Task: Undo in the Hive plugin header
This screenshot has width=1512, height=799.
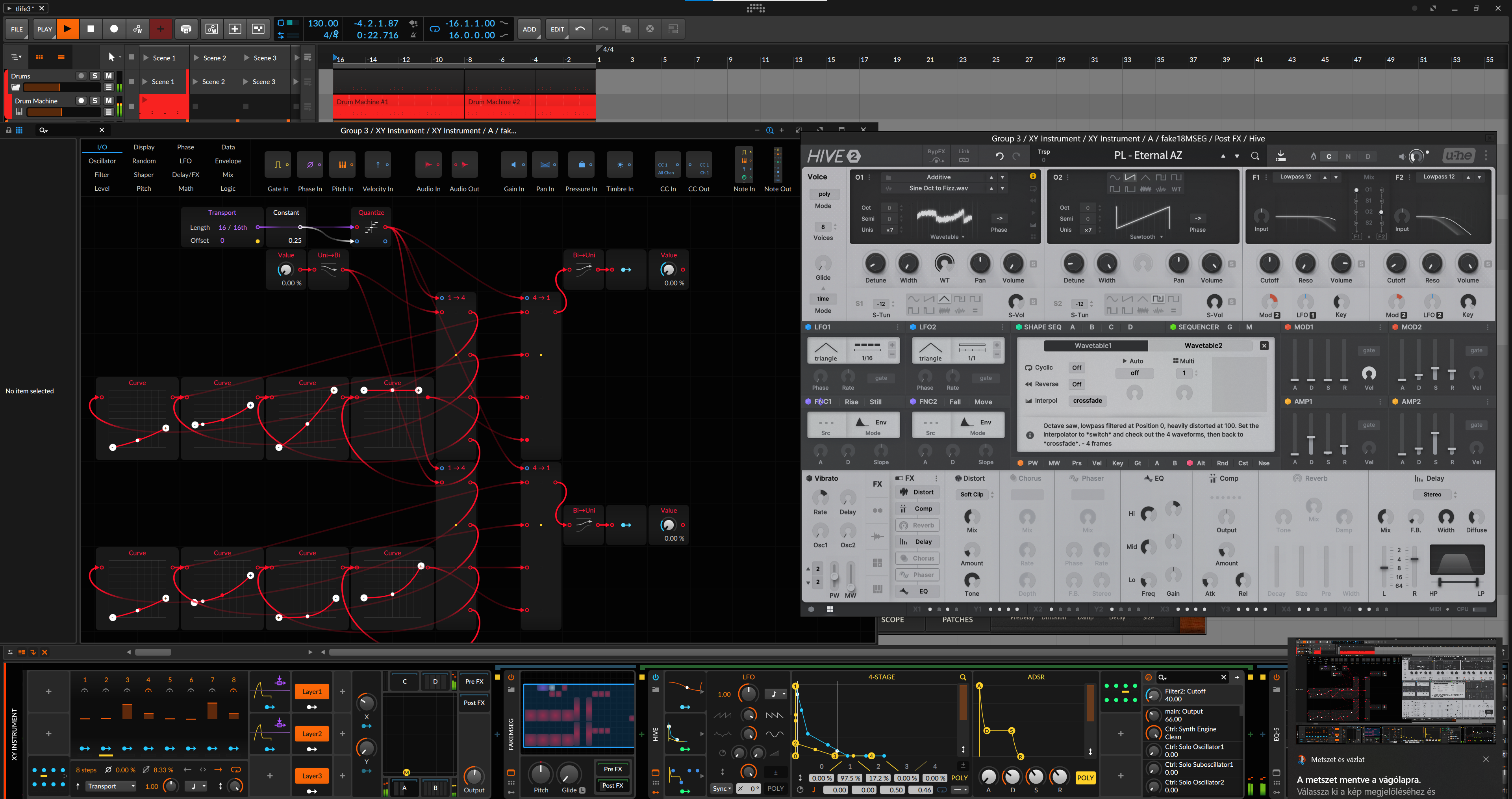Action: pos(999,156)
